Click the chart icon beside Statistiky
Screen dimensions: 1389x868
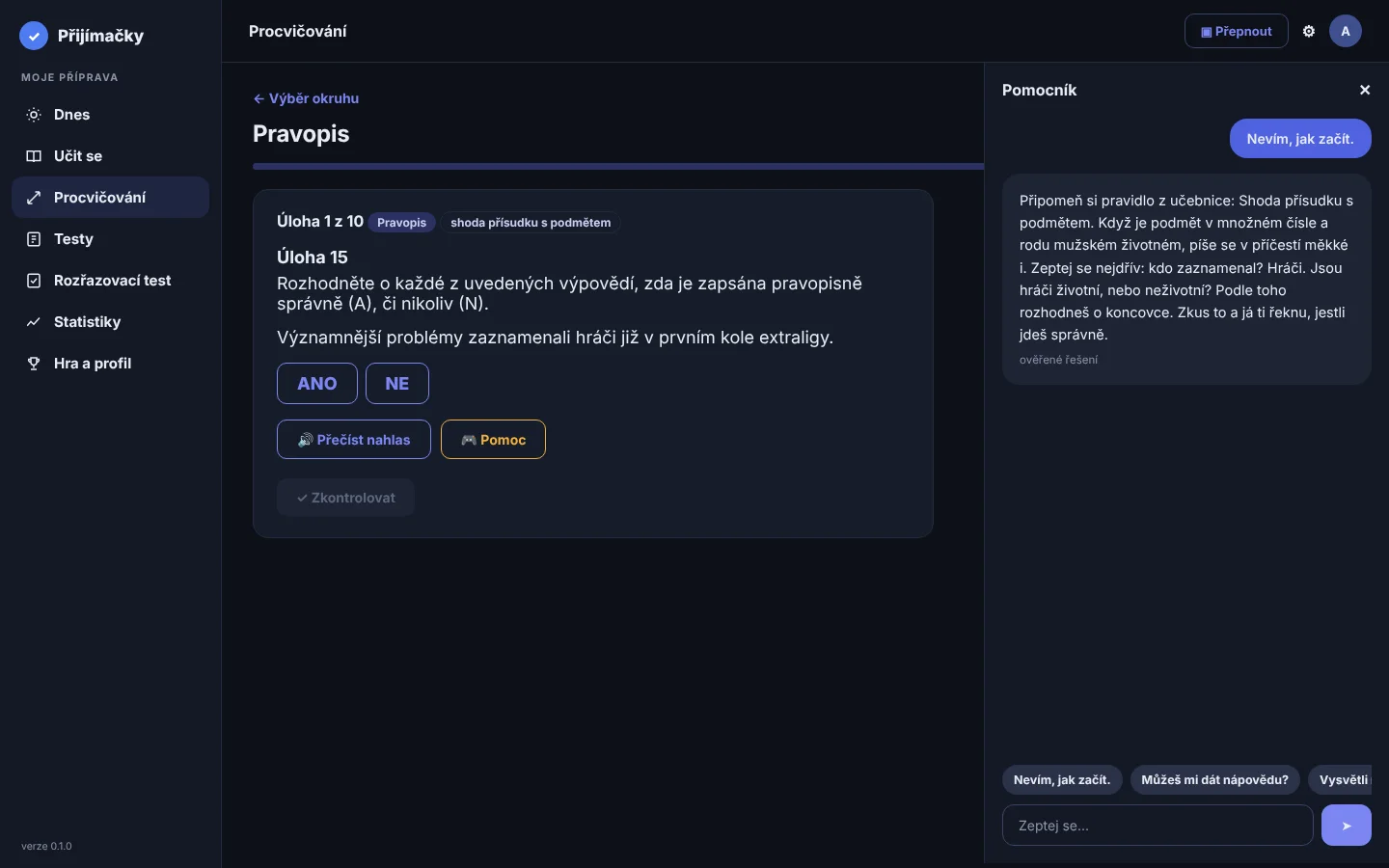(x=34, y=322)
